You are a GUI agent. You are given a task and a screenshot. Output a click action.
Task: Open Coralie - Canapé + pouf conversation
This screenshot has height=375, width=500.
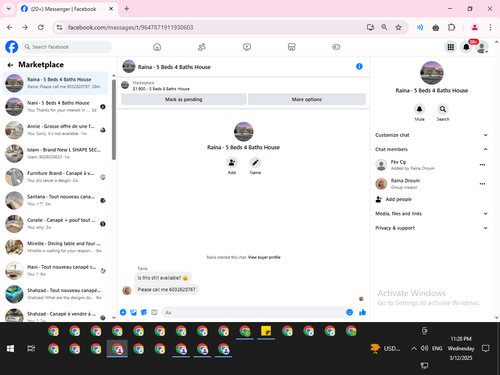pyautogui.click(x=55, y=224)
